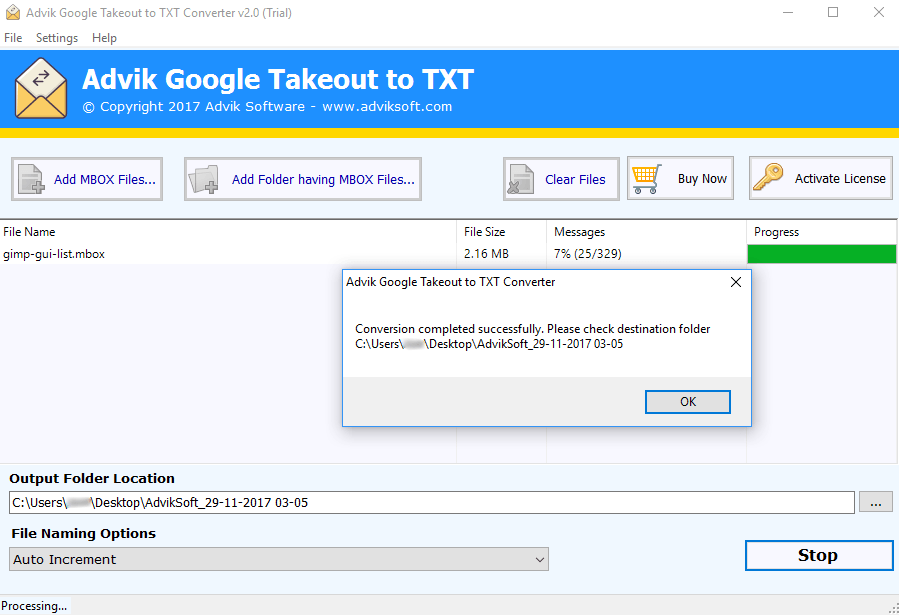Click the green progress bar for gimp-gui-list.mbox

tap(822, 254)
